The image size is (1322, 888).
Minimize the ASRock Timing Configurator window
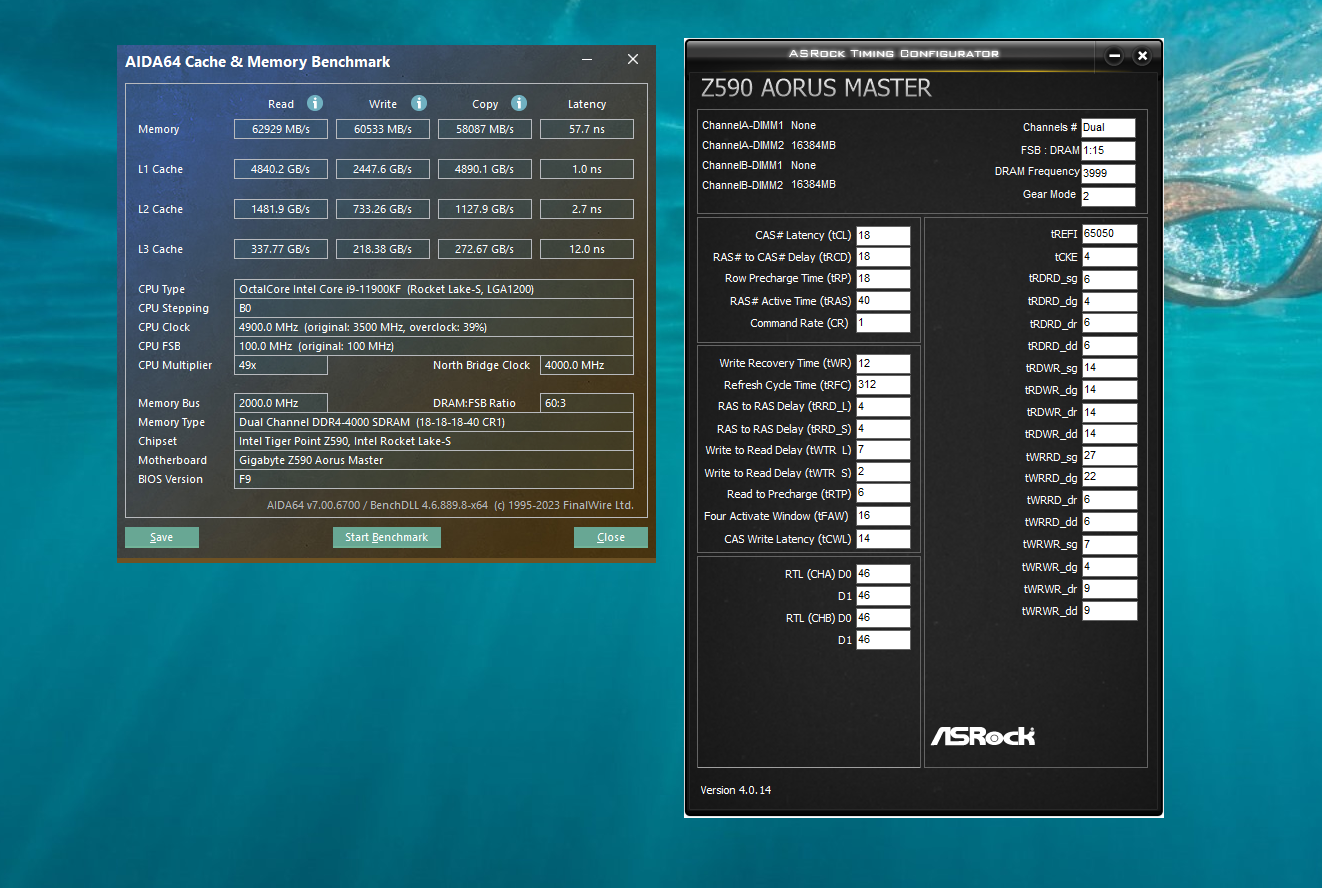(1114, 56)
